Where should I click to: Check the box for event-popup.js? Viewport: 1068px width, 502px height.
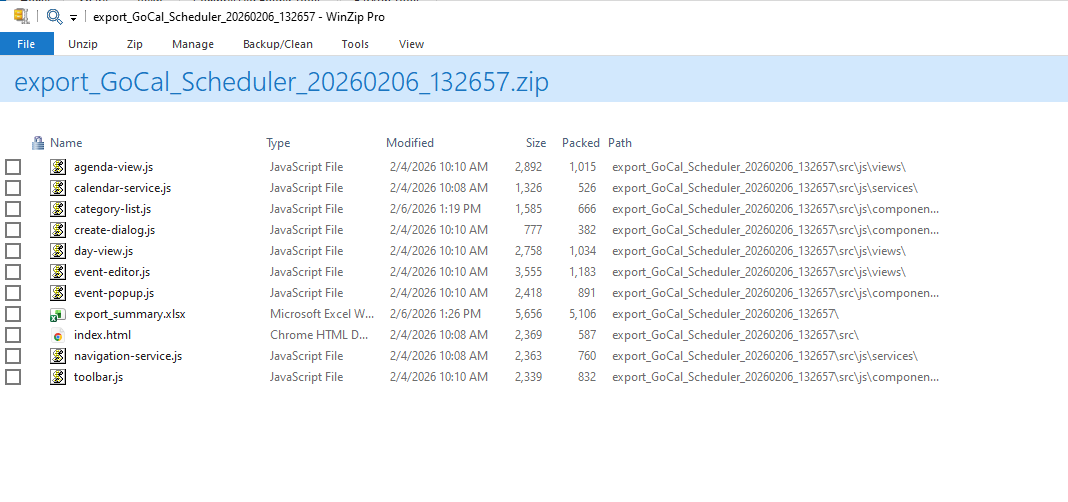pos(13,293)
